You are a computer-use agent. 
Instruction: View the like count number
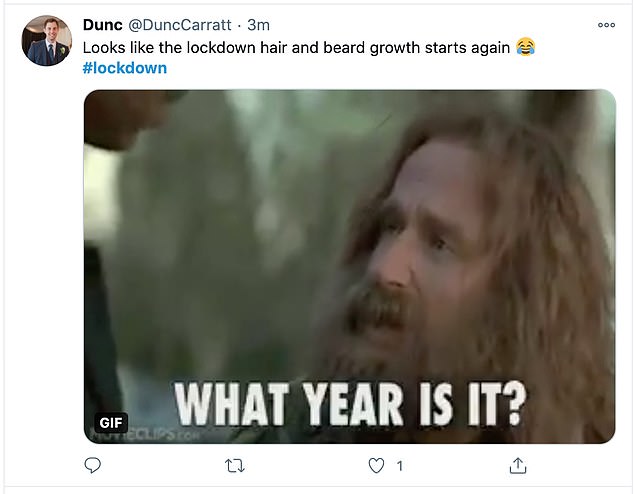coord(400,466)
